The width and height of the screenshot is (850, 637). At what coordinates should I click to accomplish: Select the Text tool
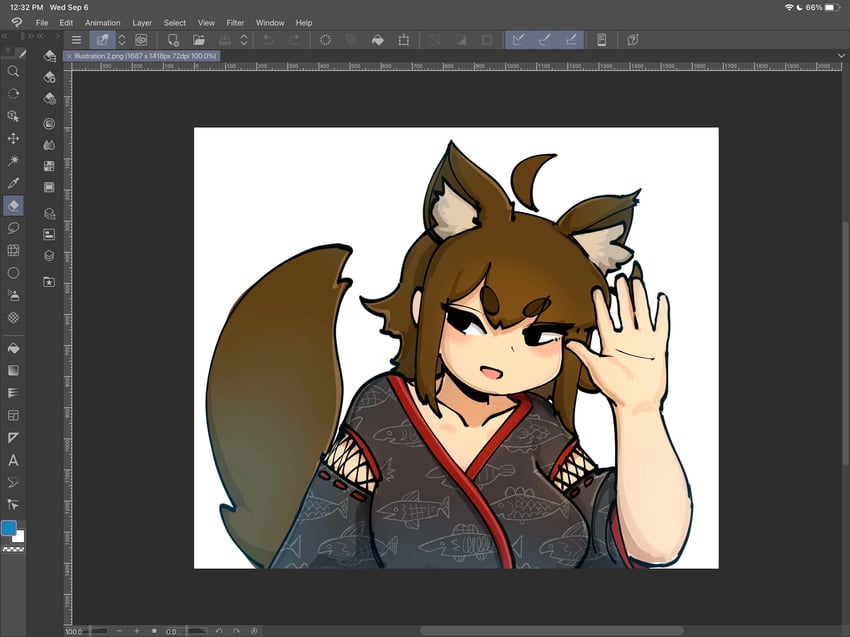[14, 460]
